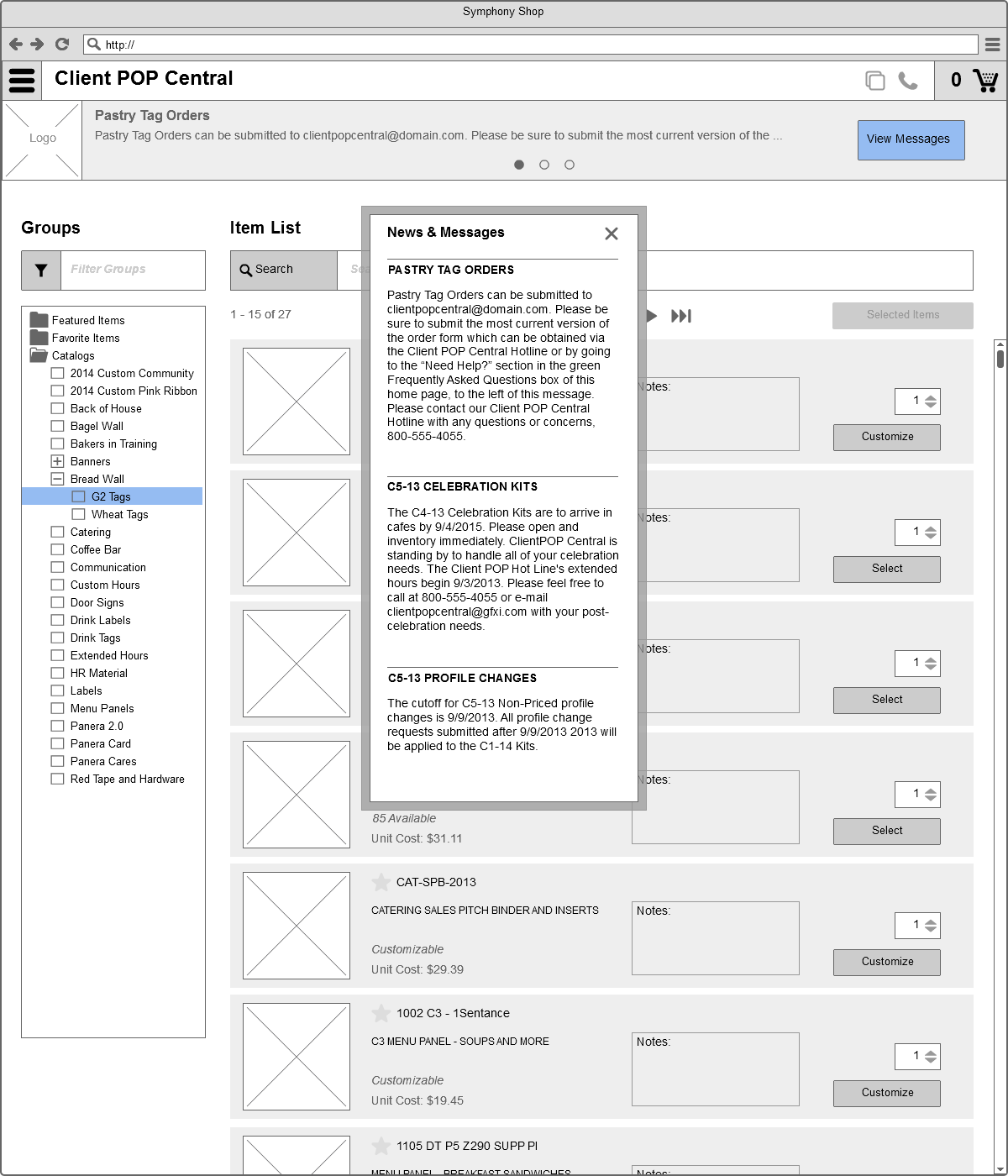Click the phone contact icon
This screenshot has width=1008, height=1176.
(x=908, y=81)
